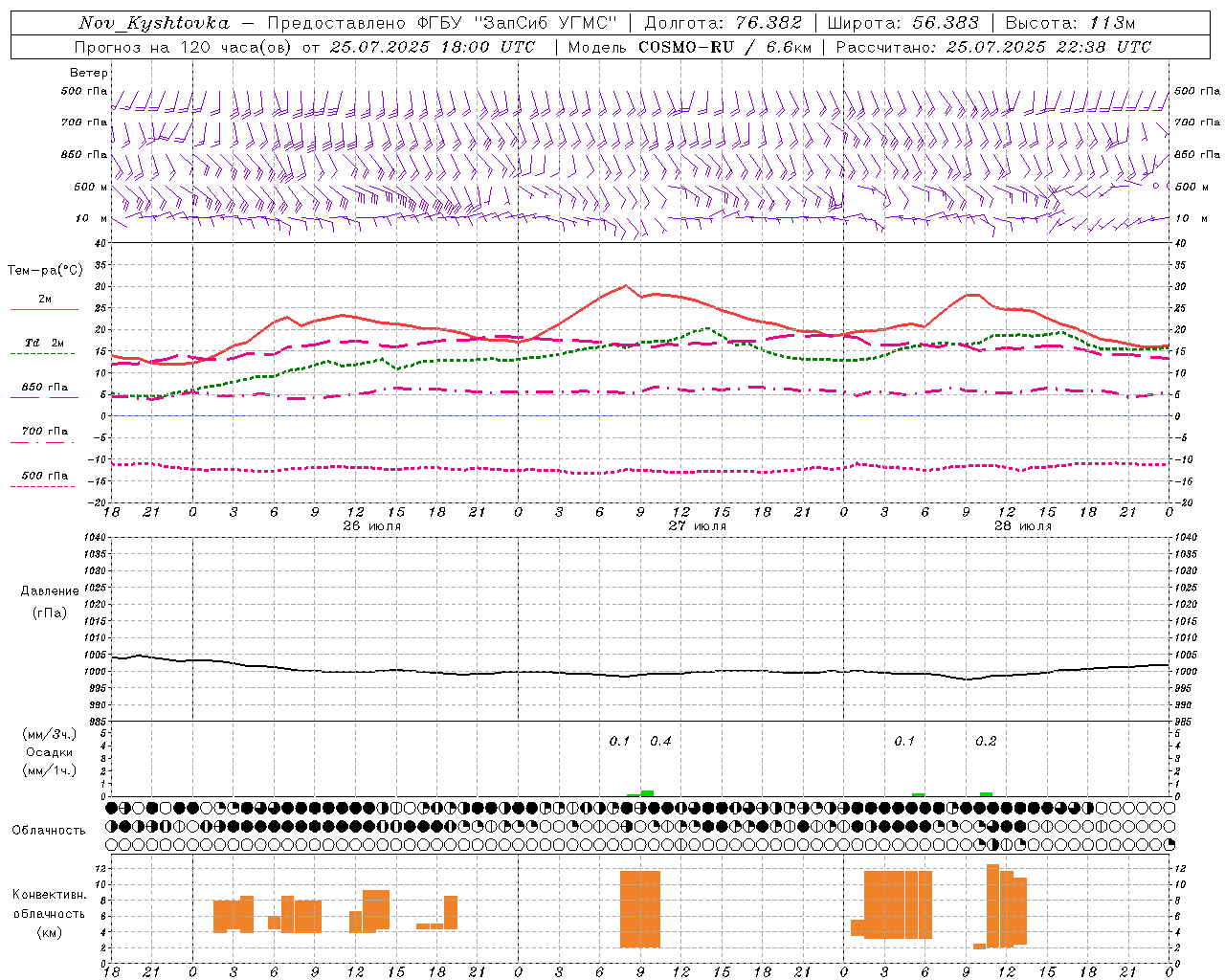Click the tall orange convective bar on 27 июля
Image resolution: width=1225 pixels, height=980 pixels.
(640, 909)
